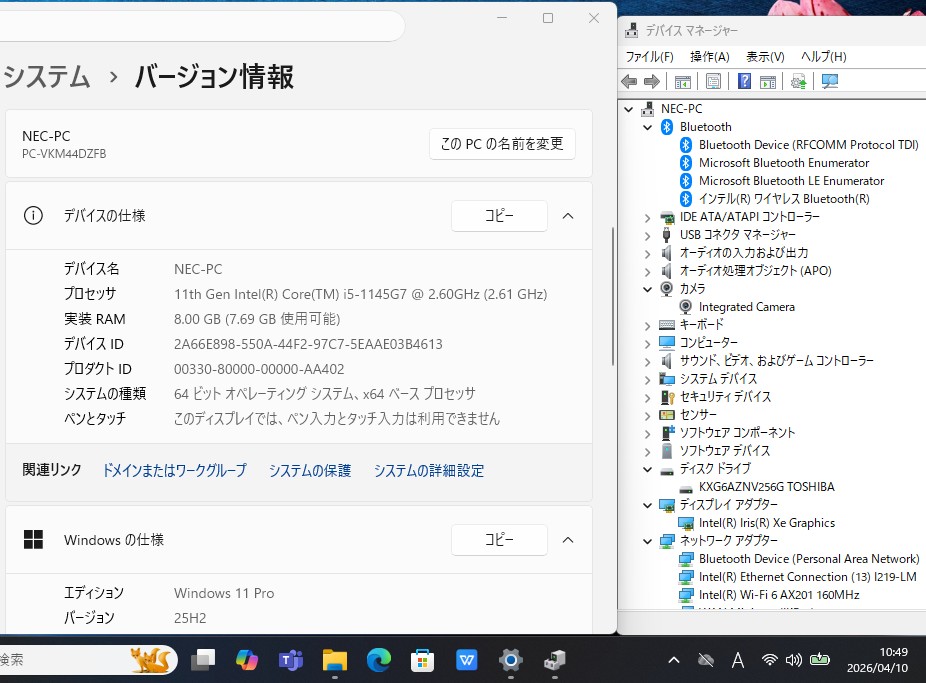Open the システムの保護 link
The image size is (926, 683).
click(310, 471)
